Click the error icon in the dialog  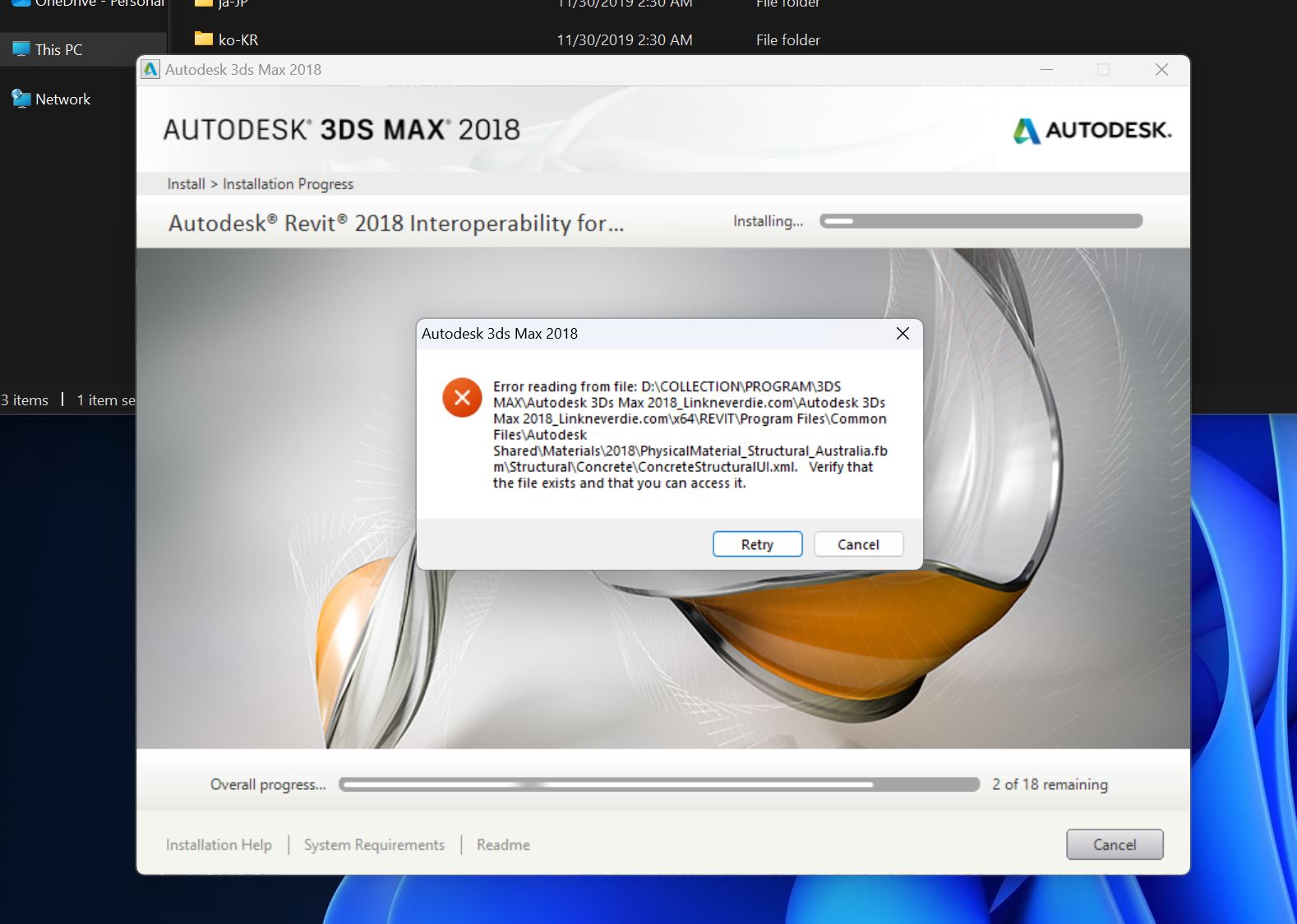(462, 398)
